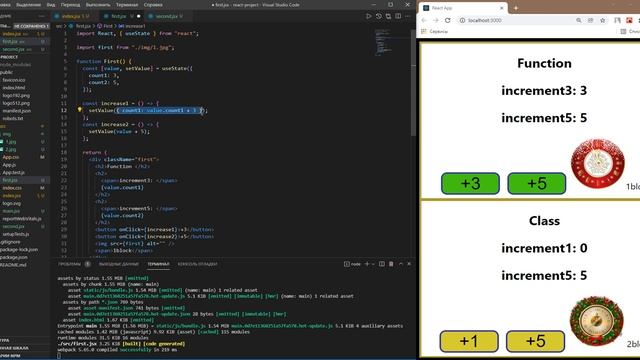Viewport: 640px width, 360px height.
Task: Open the Справка menu
Action: 153,5
